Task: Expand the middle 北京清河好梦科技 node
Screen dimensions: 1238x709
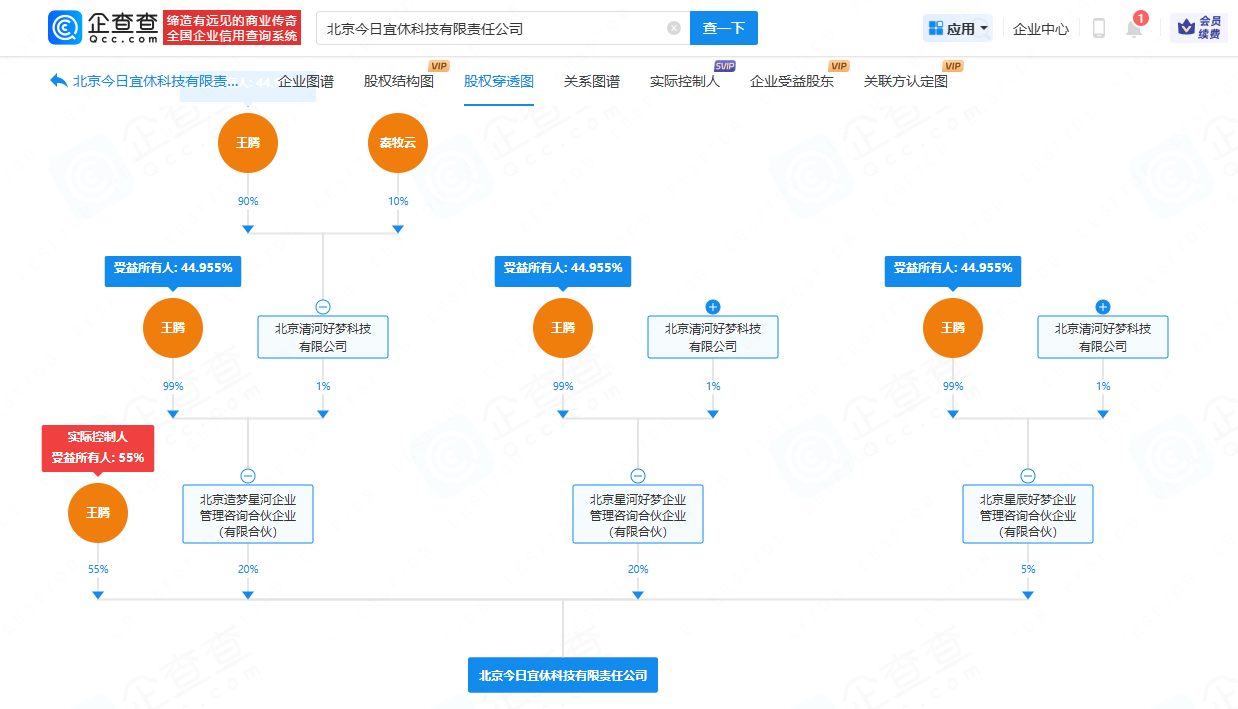Action: [713, 307]
